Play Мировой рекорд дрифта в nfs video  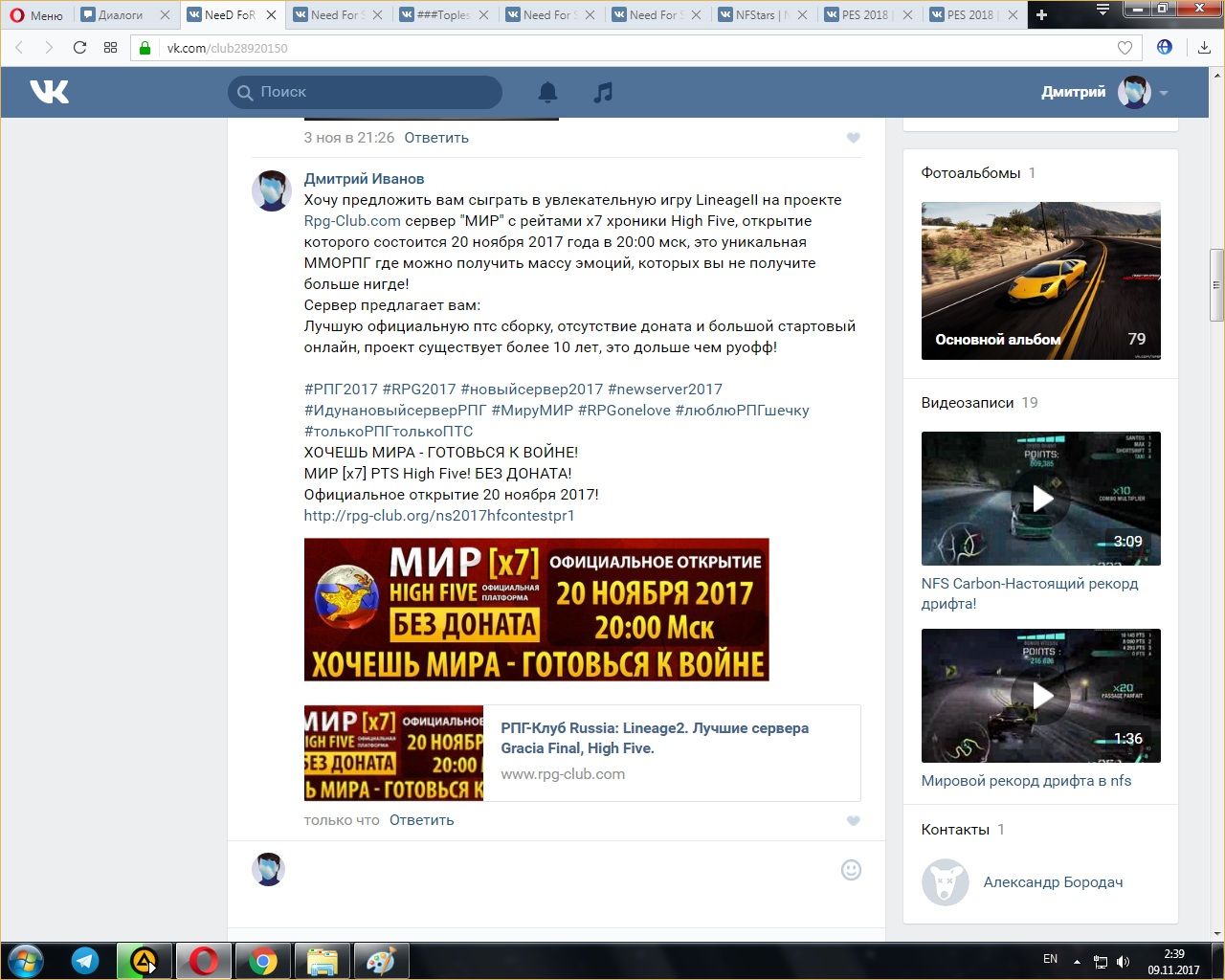click(1041, 696)
